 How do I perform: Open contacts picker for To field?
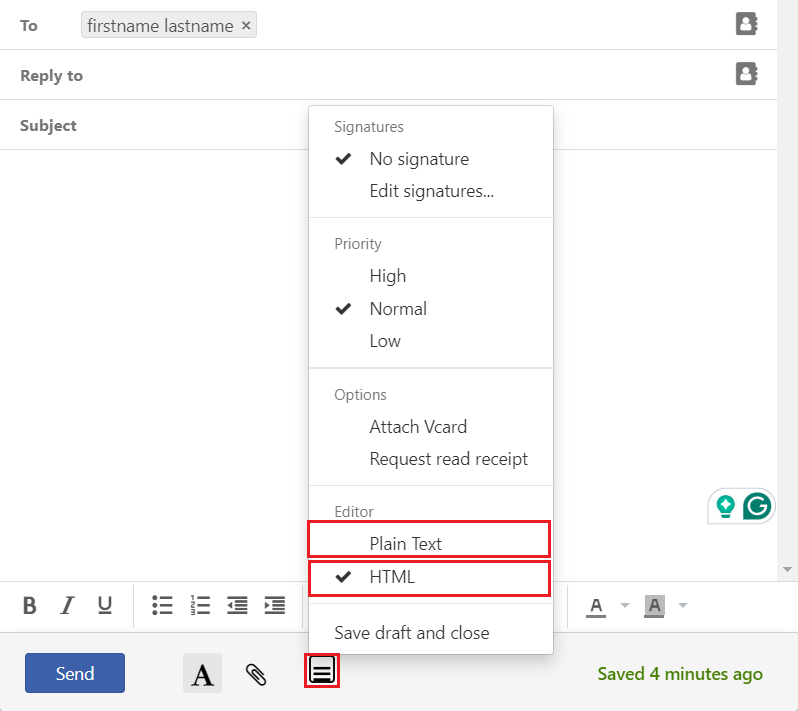coord(746,24)
